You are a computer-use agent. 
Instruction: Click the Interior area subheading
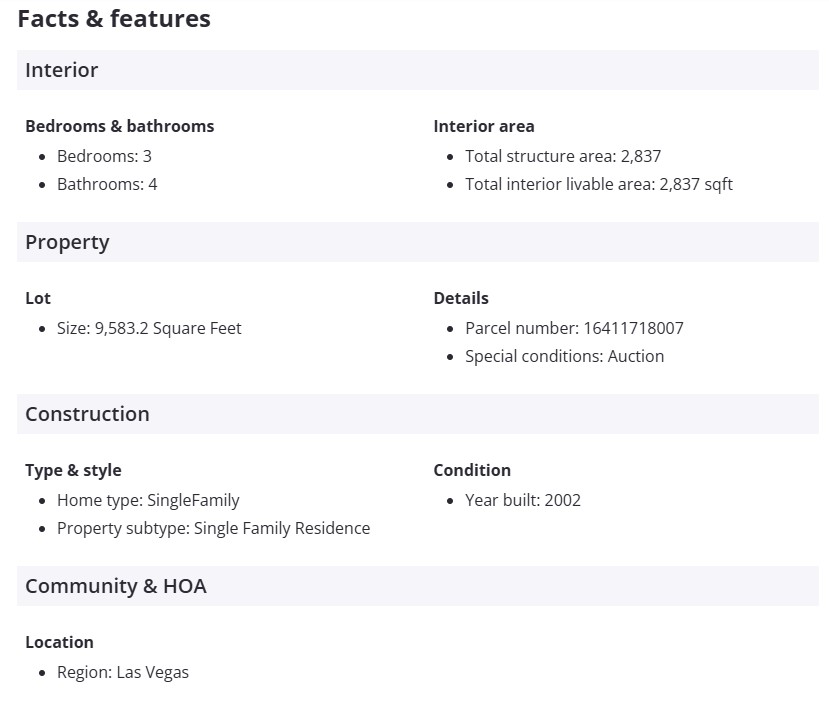(484, 126)
